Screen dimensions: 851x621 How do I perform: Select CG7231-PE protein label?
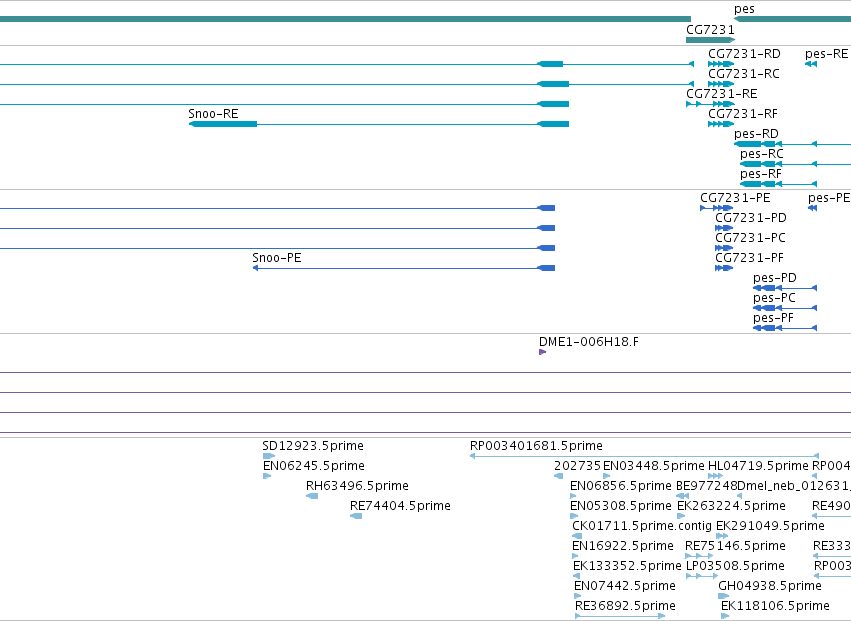[735, 198]
